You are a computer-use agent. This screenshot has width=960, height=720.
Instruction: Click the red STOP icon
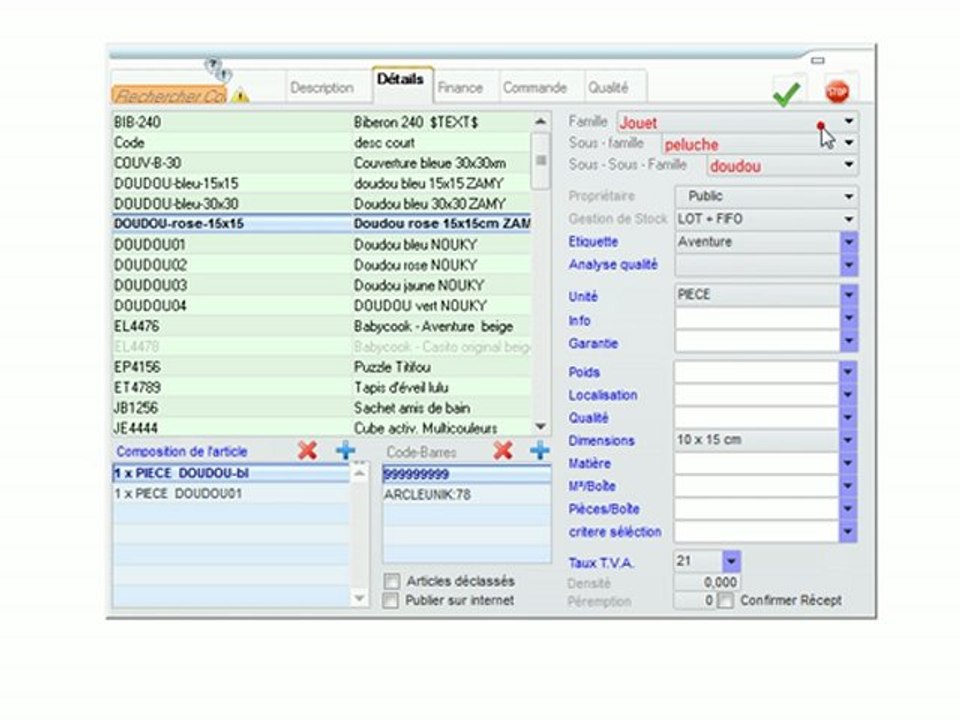tap(837, 92)
